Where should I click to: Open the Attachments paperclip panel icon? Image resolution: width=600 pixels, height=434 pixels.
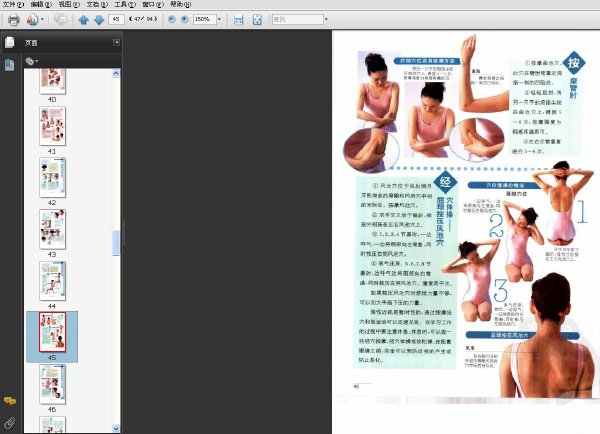10,423
